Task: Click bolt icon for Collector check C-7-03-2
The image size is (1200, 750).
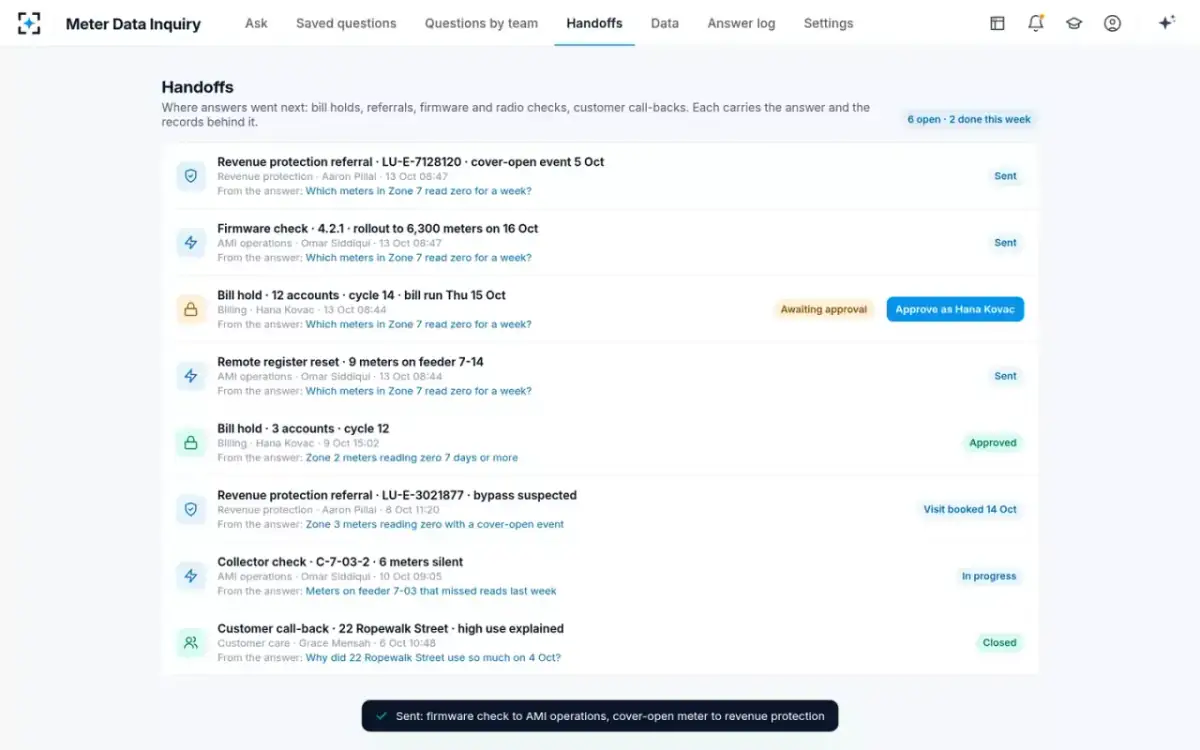Action: (x=191, y=576)
